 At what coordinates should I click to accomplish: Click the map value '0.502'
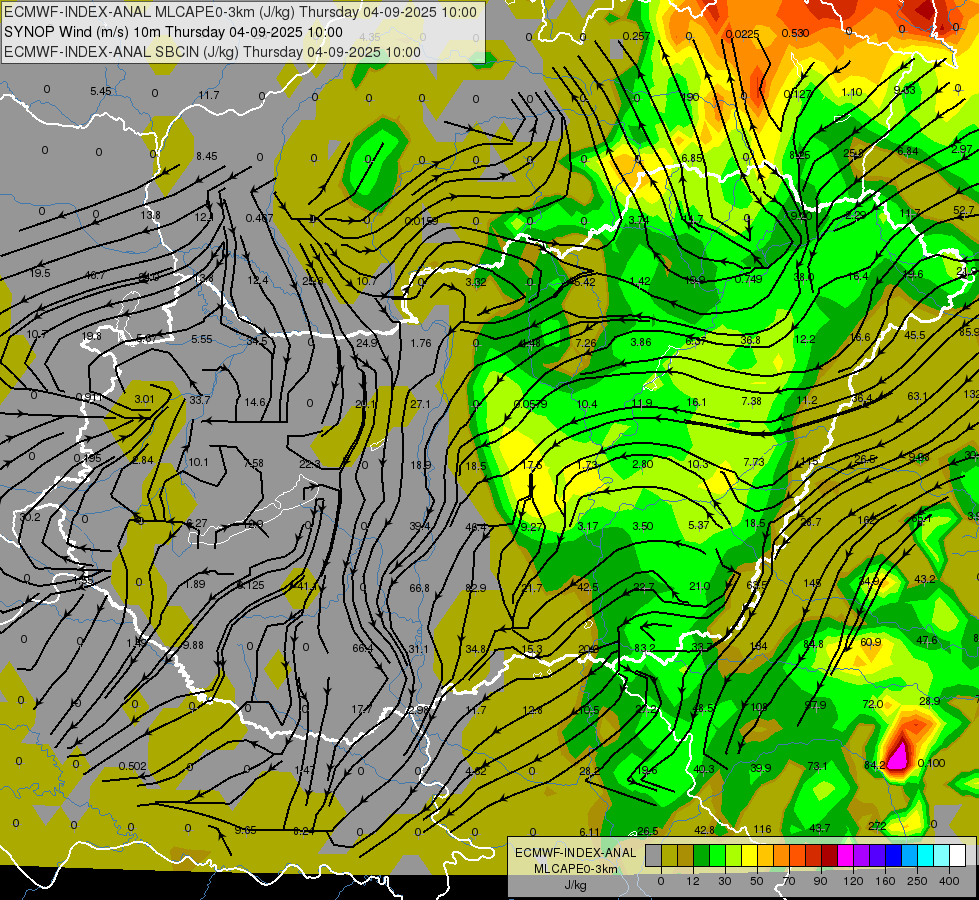click(132, 766)
